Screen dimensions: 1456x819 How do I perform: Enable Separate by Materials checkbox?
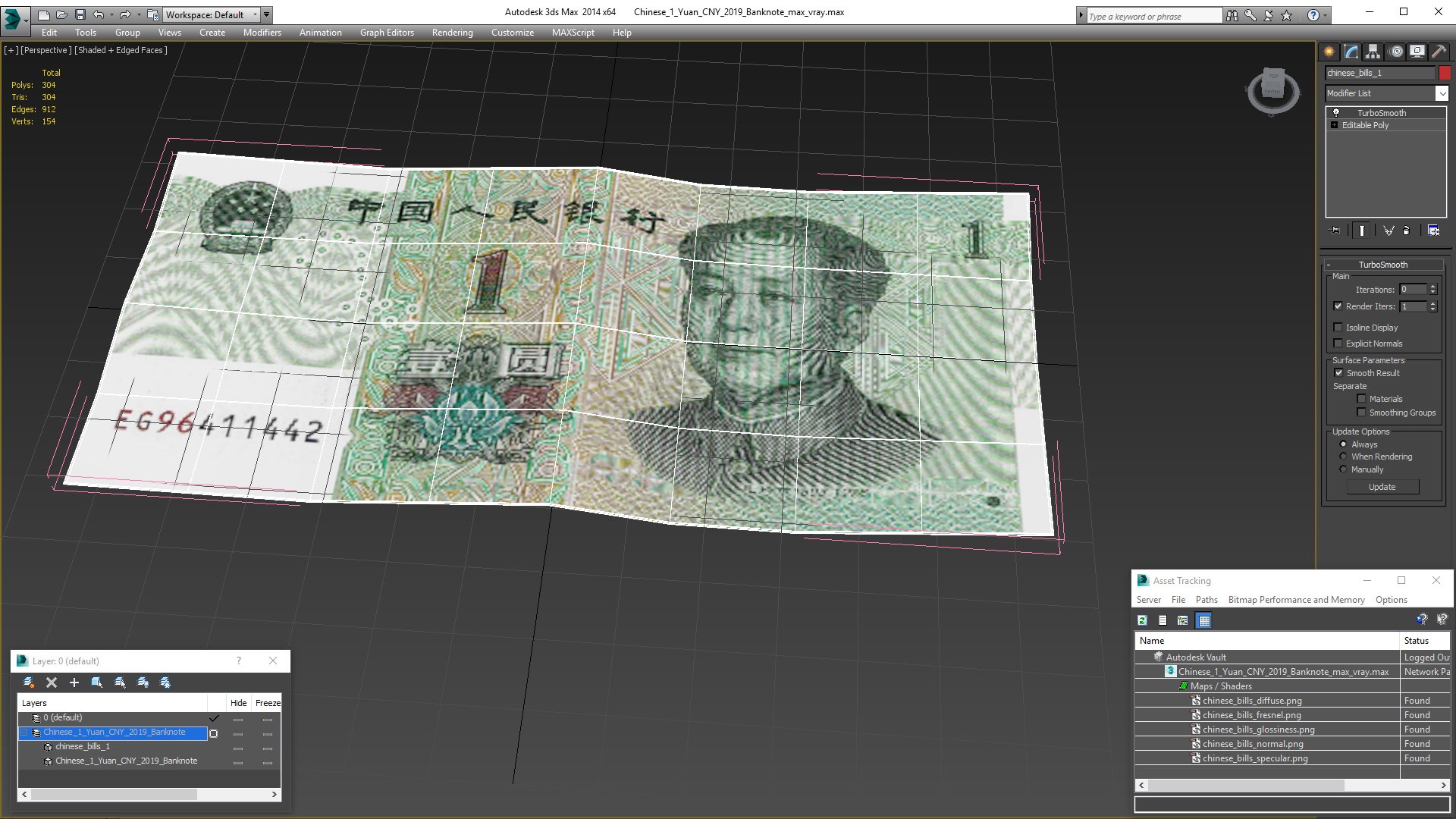(1361, 399)
